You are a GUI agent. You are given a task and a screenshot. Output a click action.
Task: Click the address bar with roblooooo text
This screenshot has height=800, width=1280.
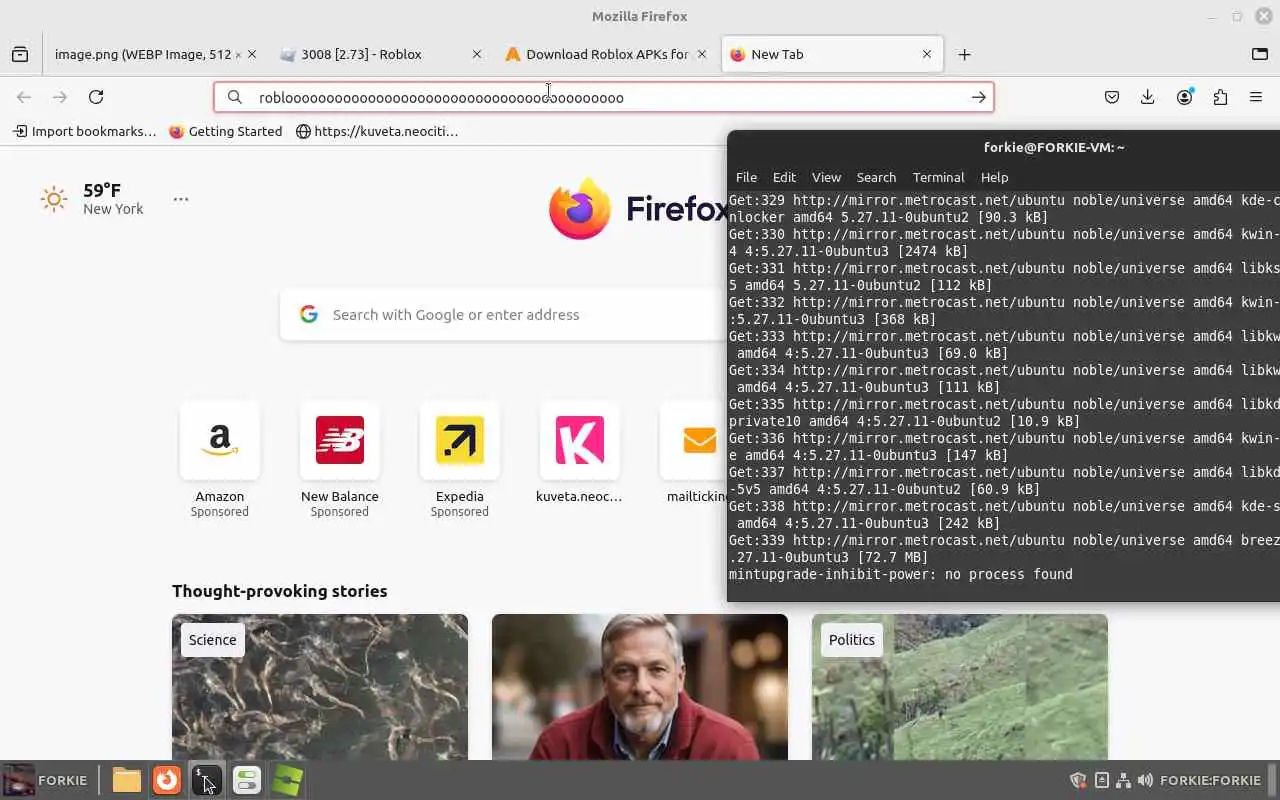603,97
